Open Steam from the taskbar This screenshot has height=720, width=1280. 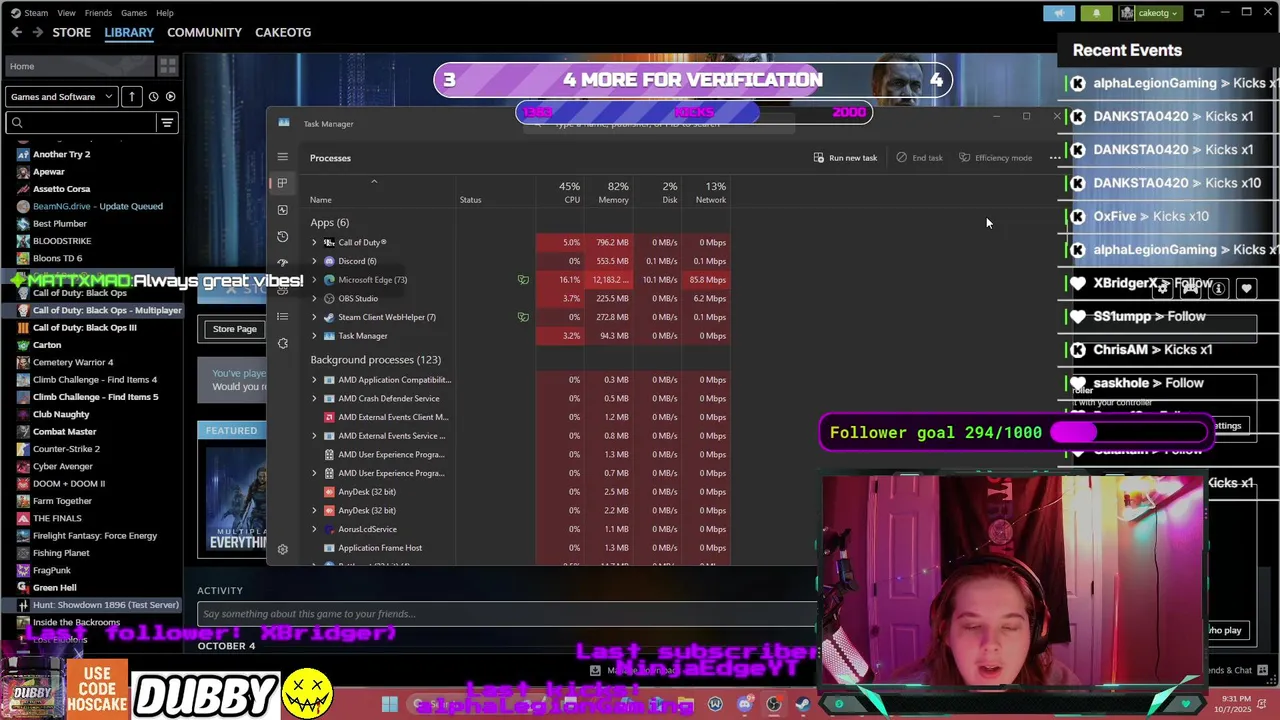click(x=802, y=704)
